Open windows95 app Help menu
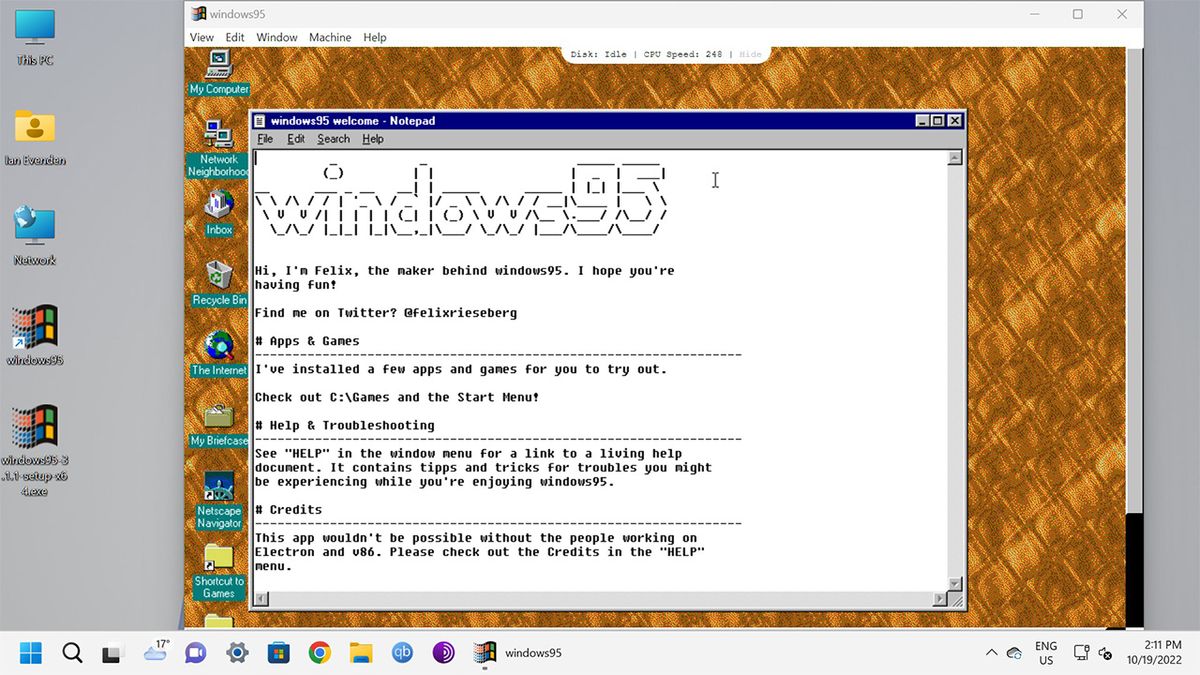 point(375,37)
